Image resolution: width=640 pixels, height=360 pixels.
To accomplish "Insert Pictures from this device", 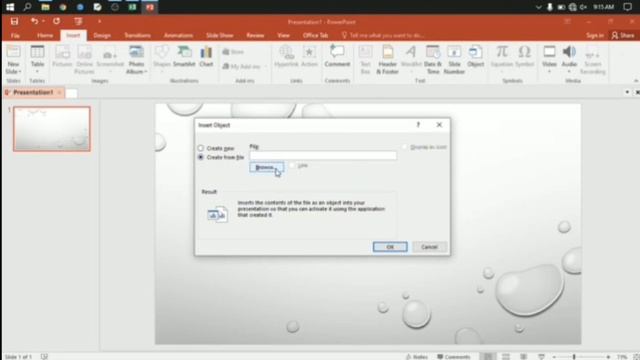I will coord(62,56).
